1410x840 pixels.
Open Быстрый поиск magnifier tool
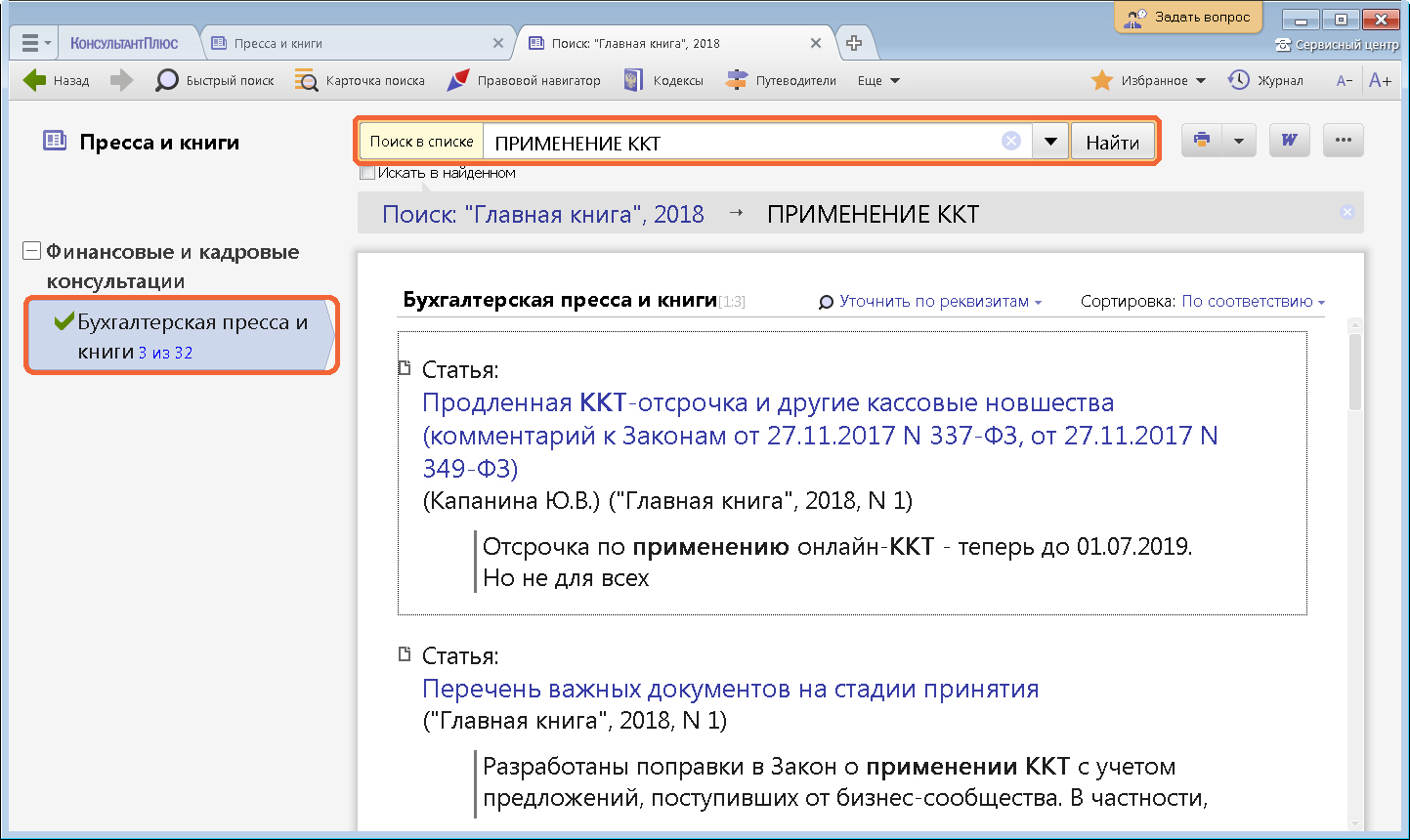[215, 81]
